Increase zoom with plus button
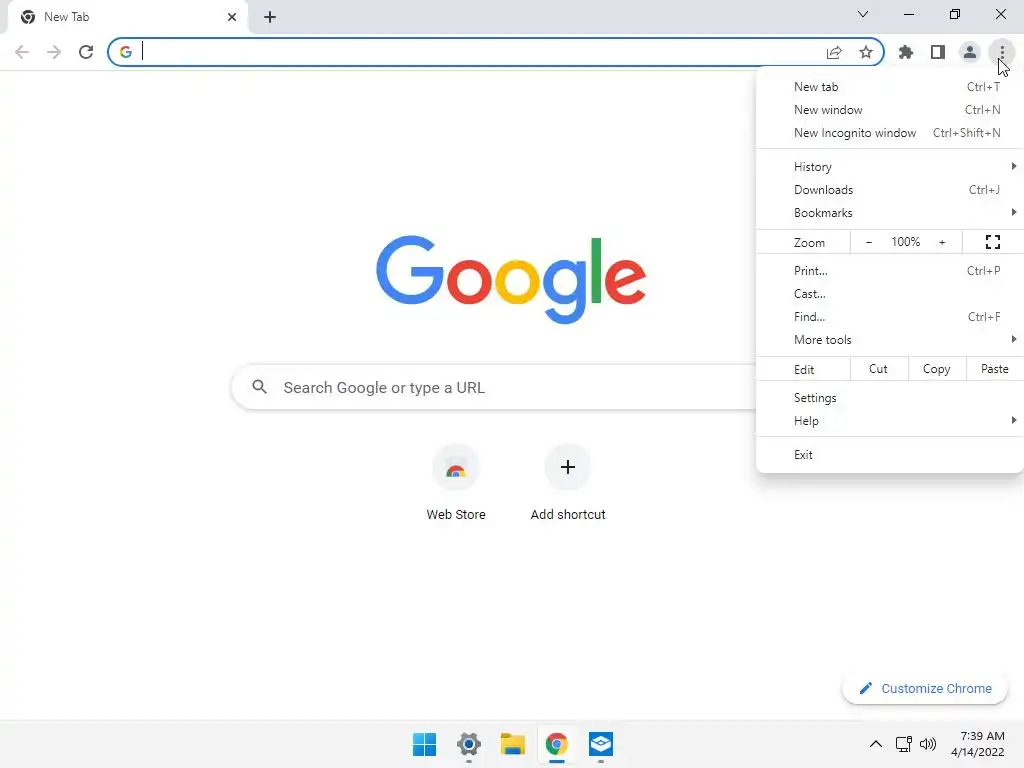 tap(942, 242)
